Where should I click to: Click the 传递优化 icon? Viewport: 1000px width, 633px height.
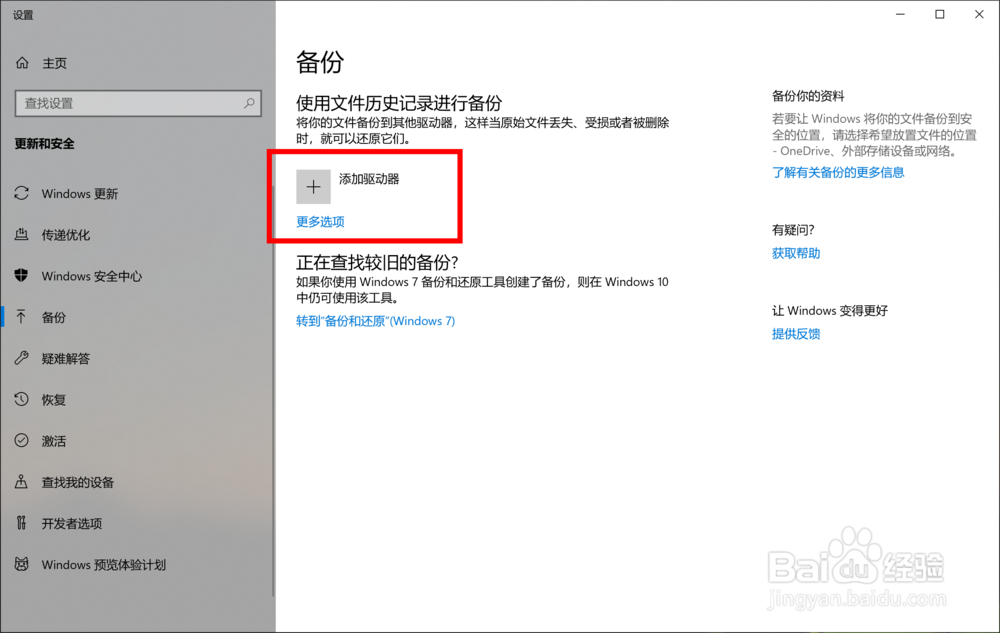(x=22, y=235)
